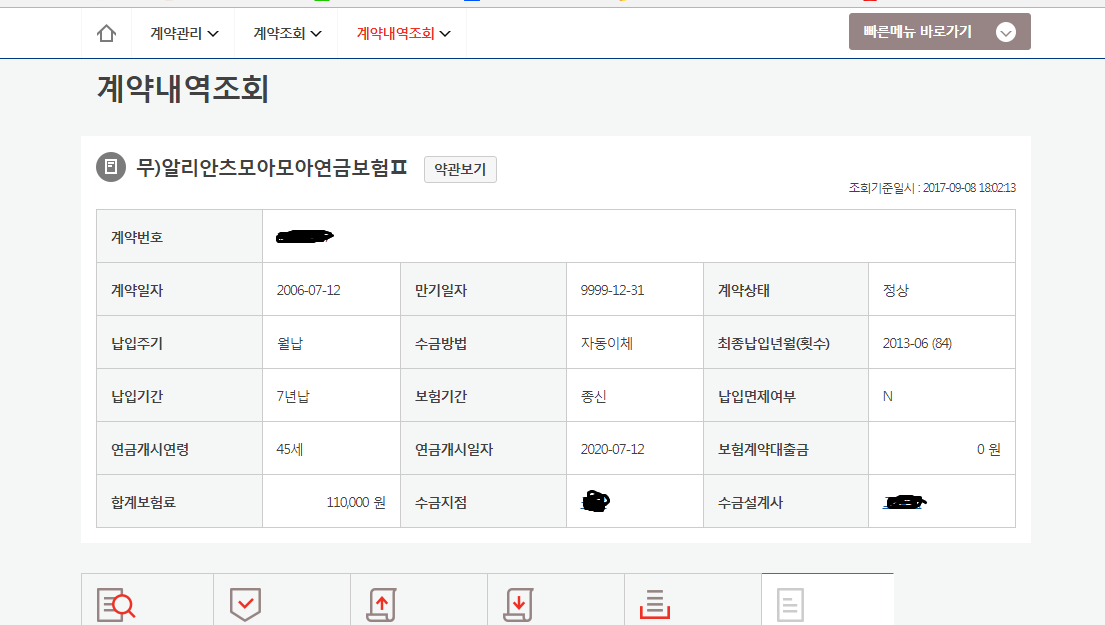Select the 만기일자 value 9999-12-31
The height and width of the screenshot is (625, 1105).
[x=612, y=290]
